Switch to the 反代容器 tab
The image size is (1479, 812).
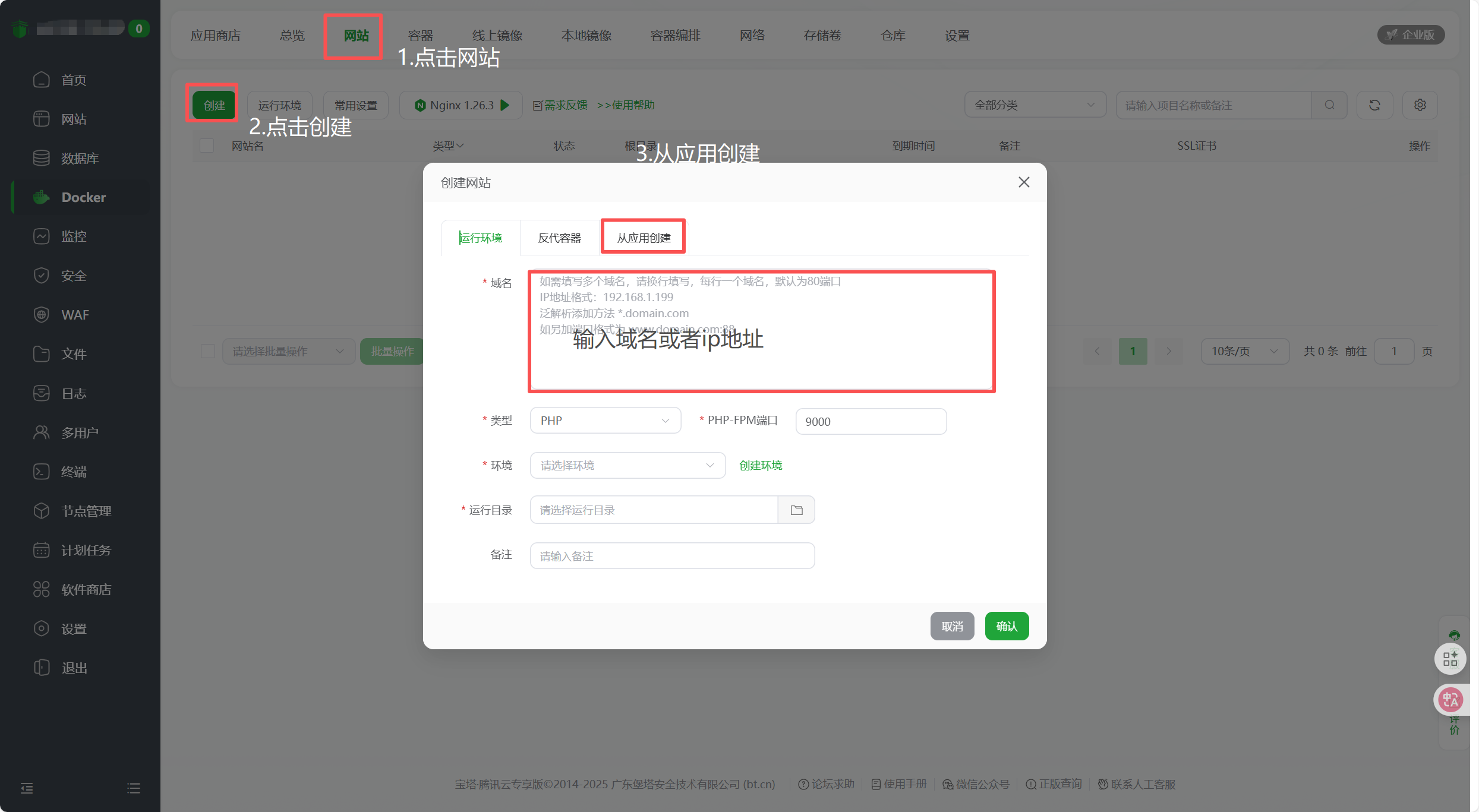pyautogui.click(x=559, y=238)
